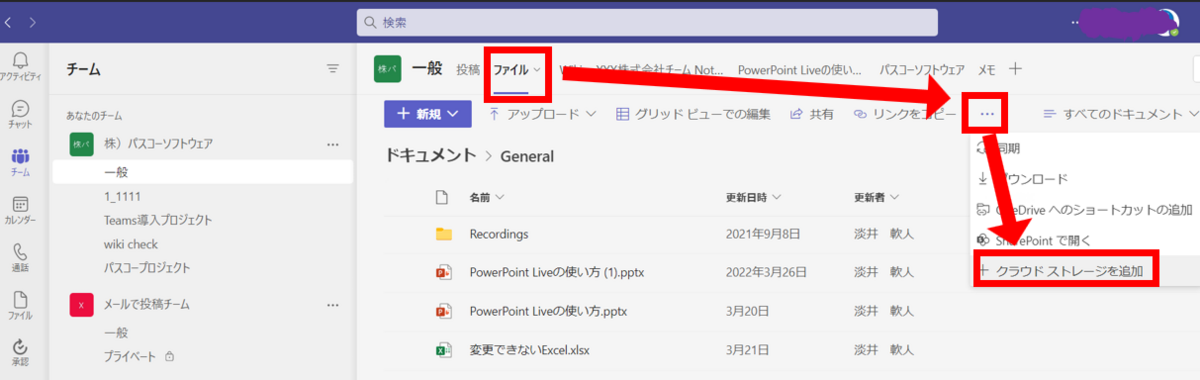Click the 検索 search box
Viewport: 1200px width, 380px height.
(647, 22)
